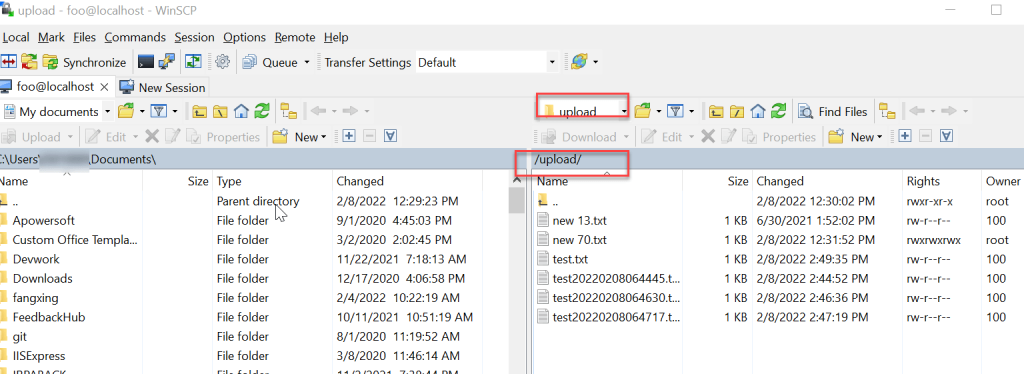The height and width of the screenshot is (374, 1024).
Task: Expand the Queue dropdown arrow
Action: 306,63
